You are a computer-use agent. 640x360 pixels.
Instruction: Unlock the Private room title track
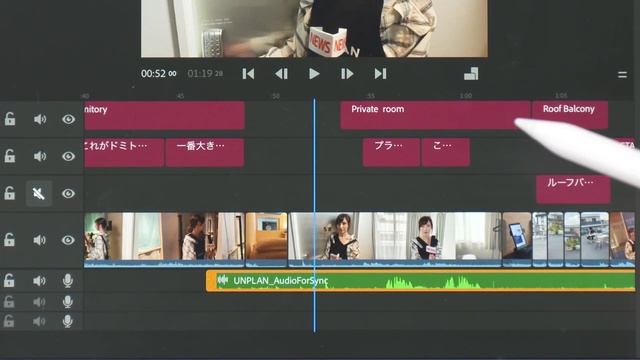[x=10, y=119]
